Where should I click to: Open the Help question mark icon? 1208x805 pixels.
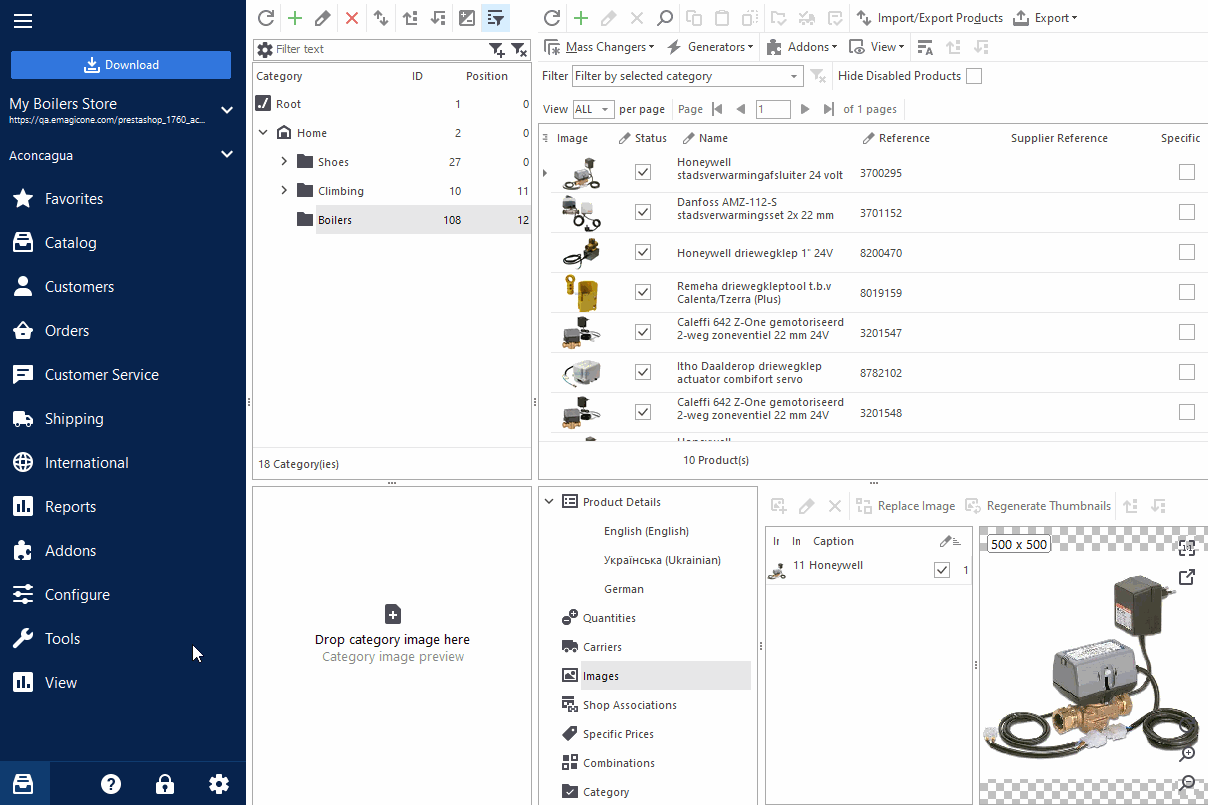(111, 784)
